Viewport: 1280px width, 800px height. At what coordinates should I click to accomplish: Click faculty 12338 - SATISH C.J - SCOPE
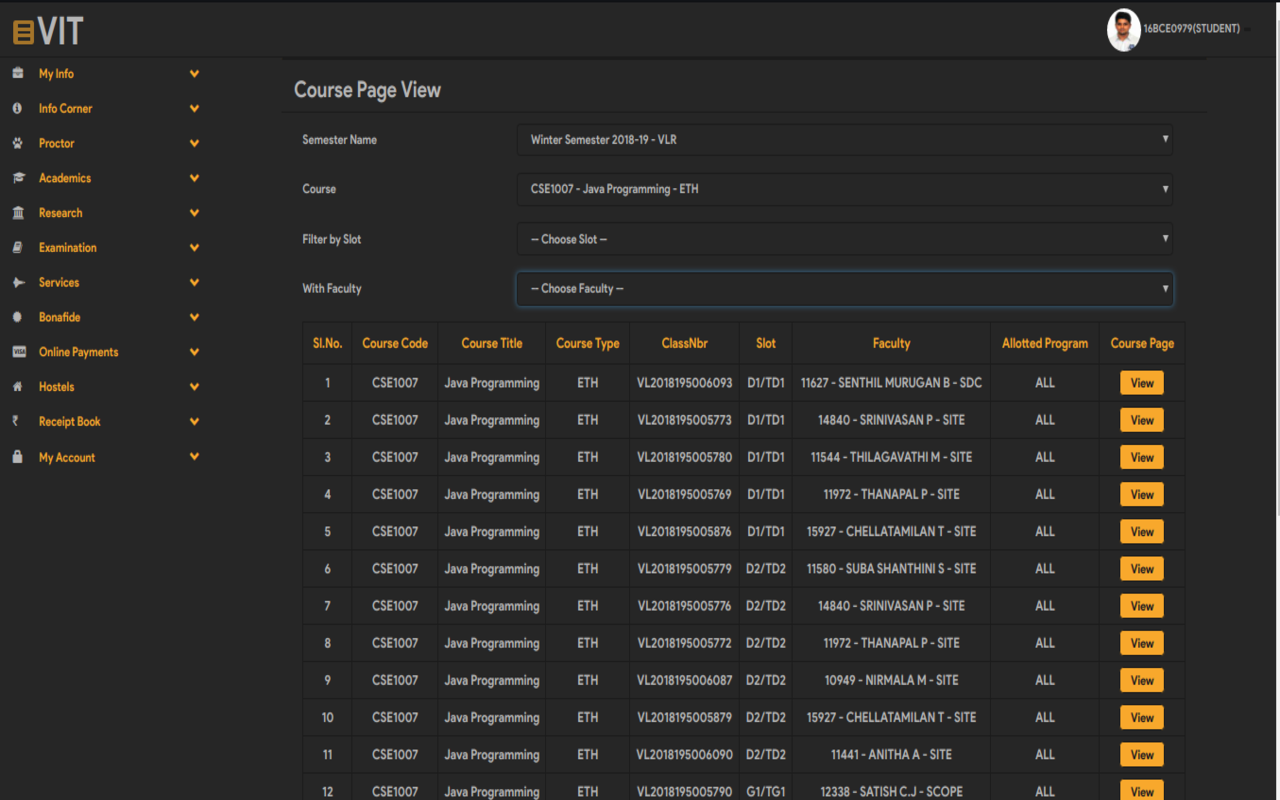[x=891, y=792]
